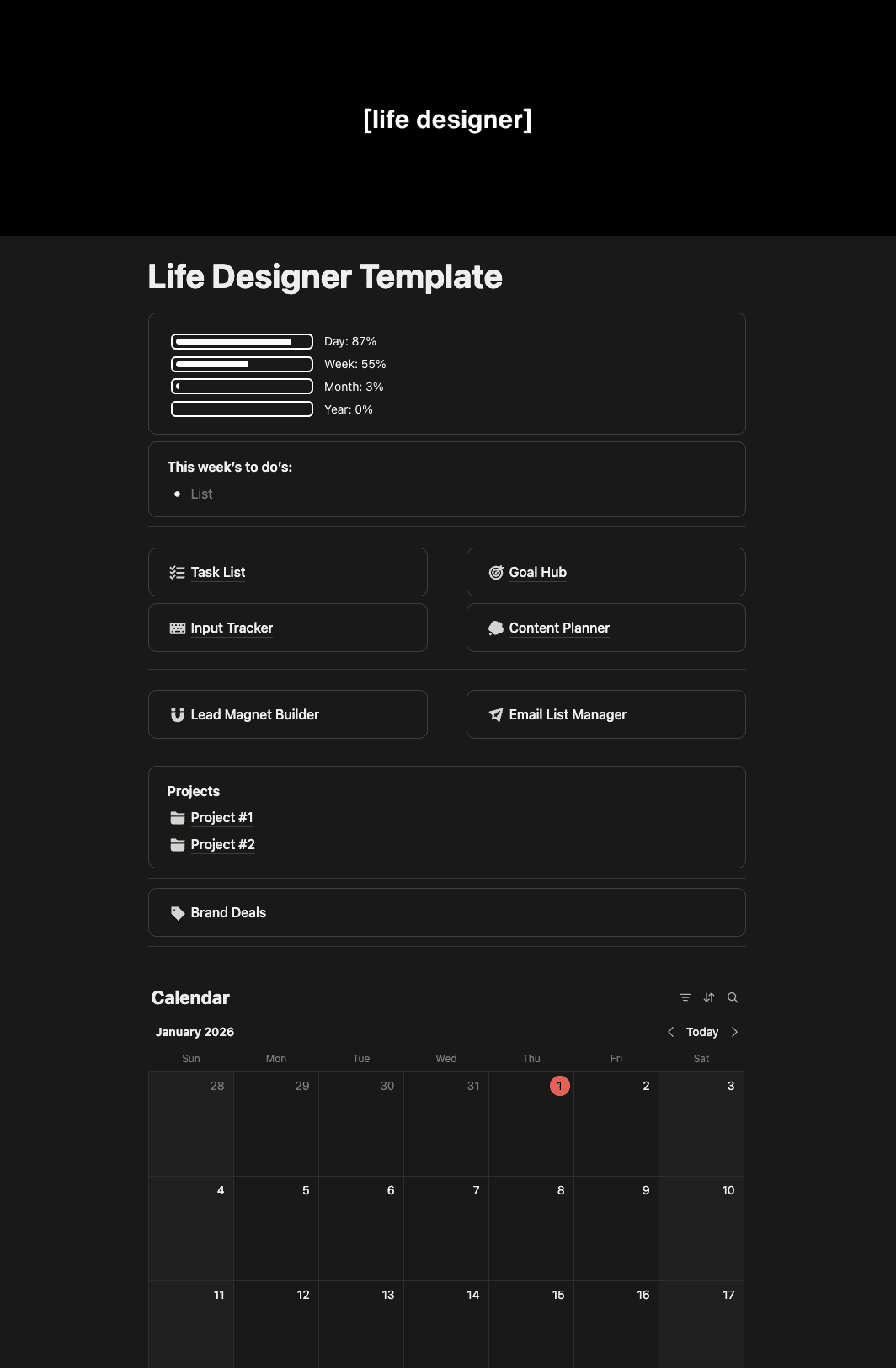The height and width of the screenshot is (1368, 896).
Task: Go to next month in calendar
Action: pos(734,1032)
